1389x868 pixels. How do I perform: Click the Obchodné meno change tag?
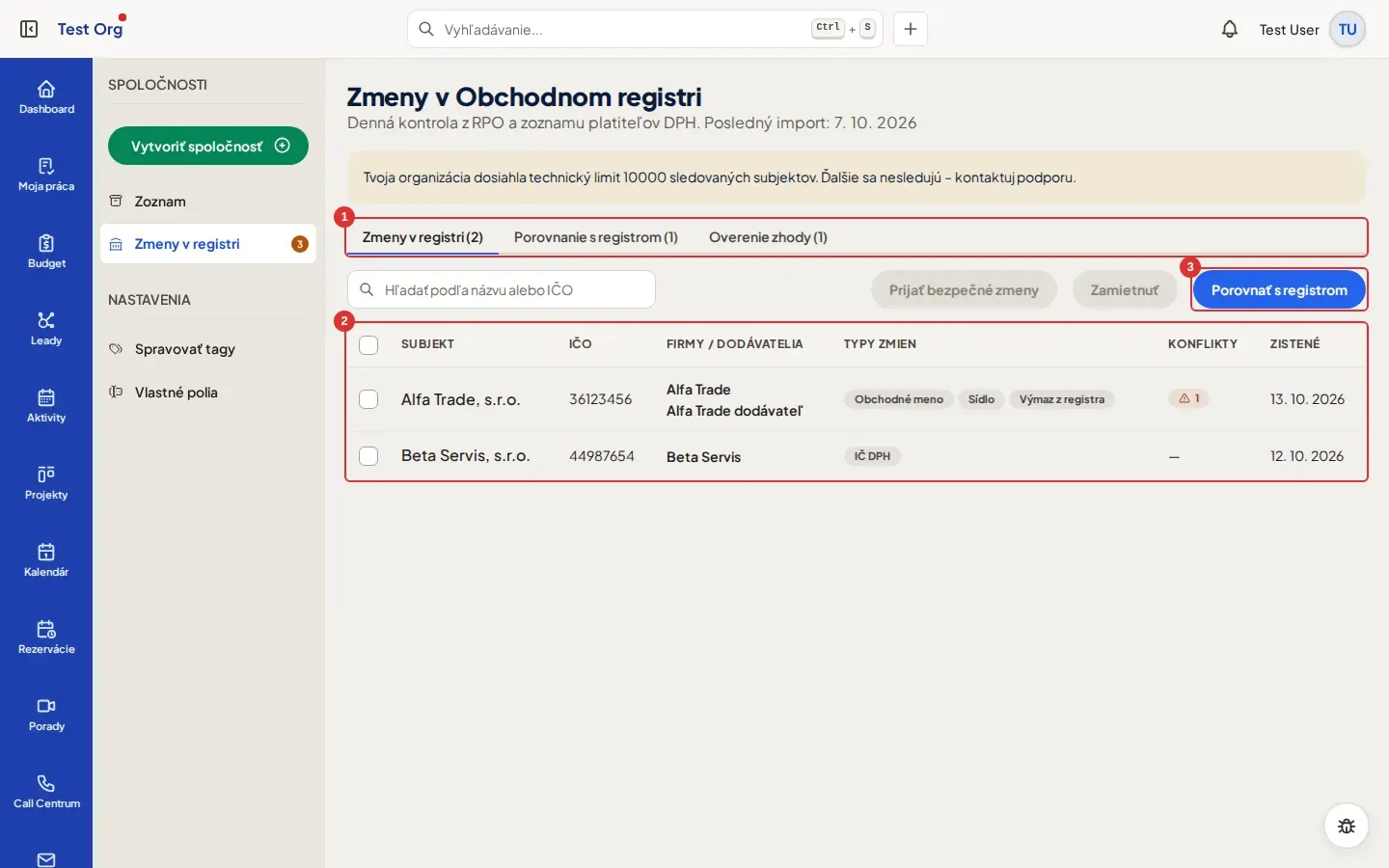pos(899,399)
